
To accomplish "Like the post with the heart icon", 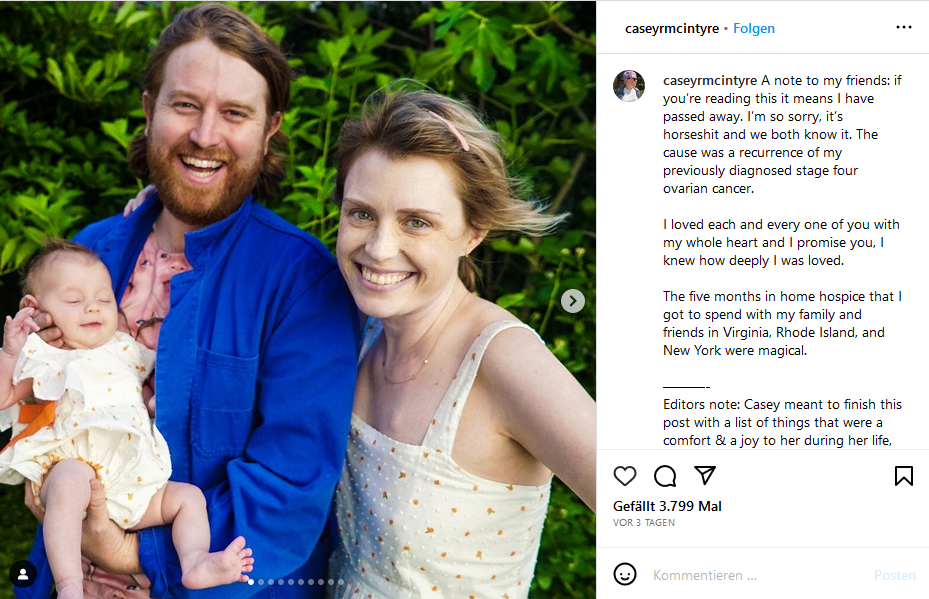I will click(624, 476).
